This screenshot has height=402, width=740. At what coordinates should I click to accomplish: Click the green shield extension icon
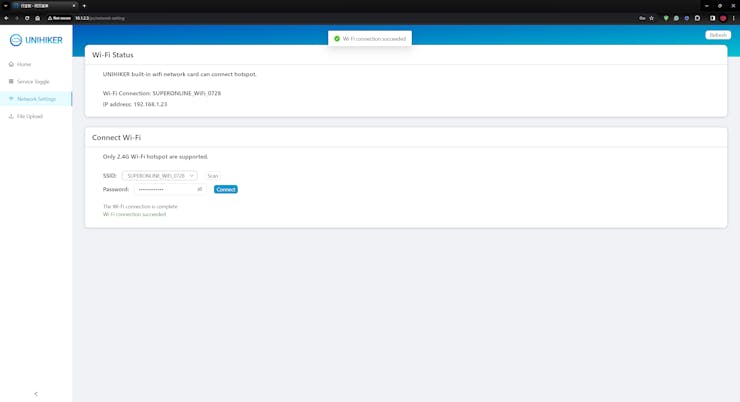click(666, 18)
